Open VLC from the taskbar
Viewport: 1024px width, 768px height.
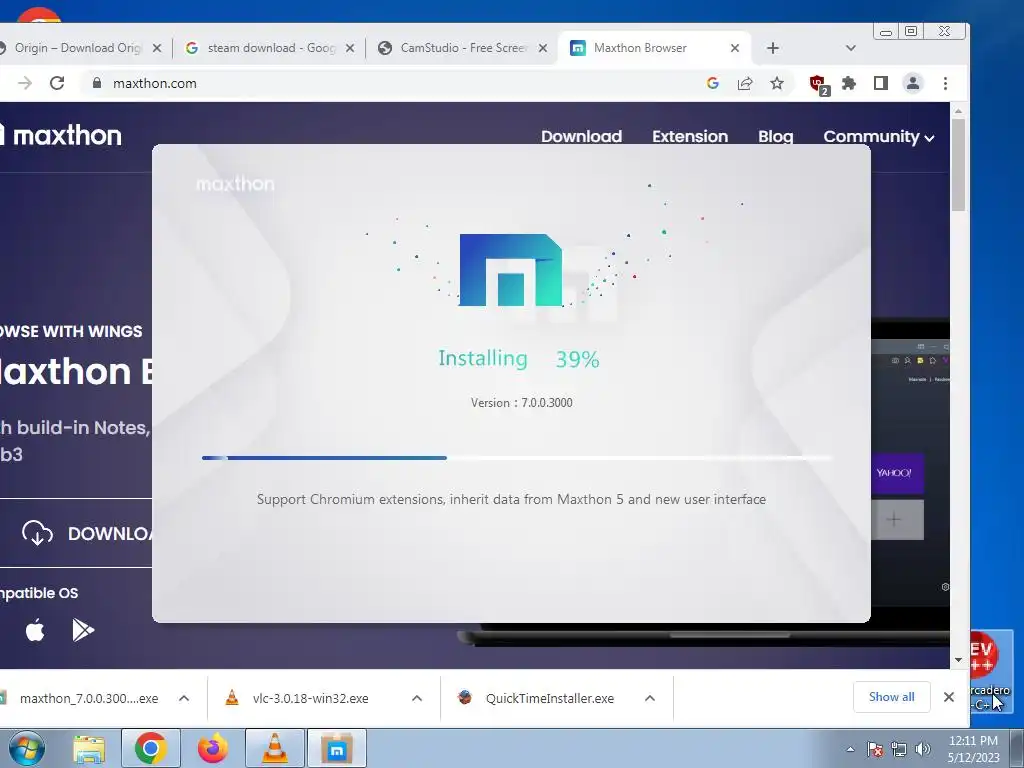point(274,748)
